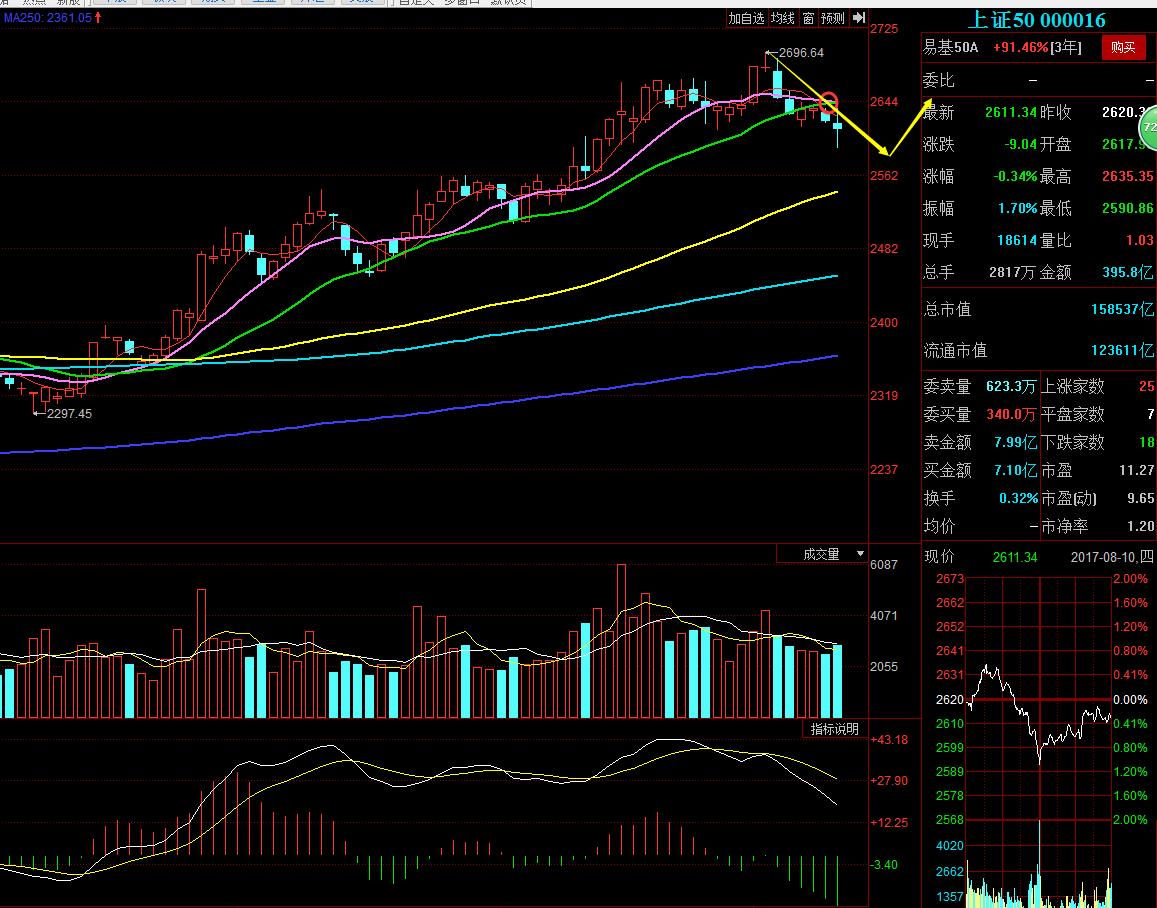Collapse side panel with arrow-bar icon

tap(859, 18)
